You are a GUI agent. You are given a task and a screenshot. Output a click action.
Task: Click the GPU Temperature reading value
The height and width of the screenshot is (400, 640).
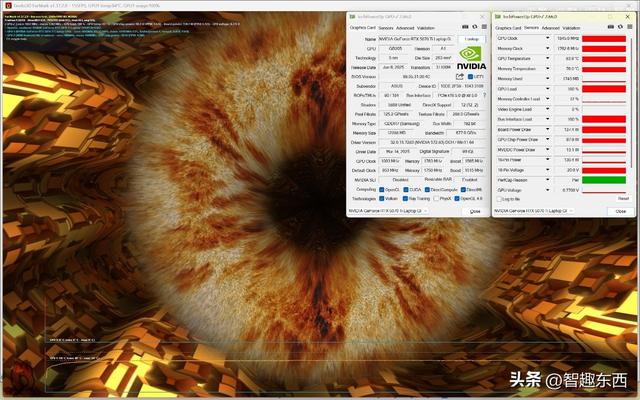tap(567, 58)
